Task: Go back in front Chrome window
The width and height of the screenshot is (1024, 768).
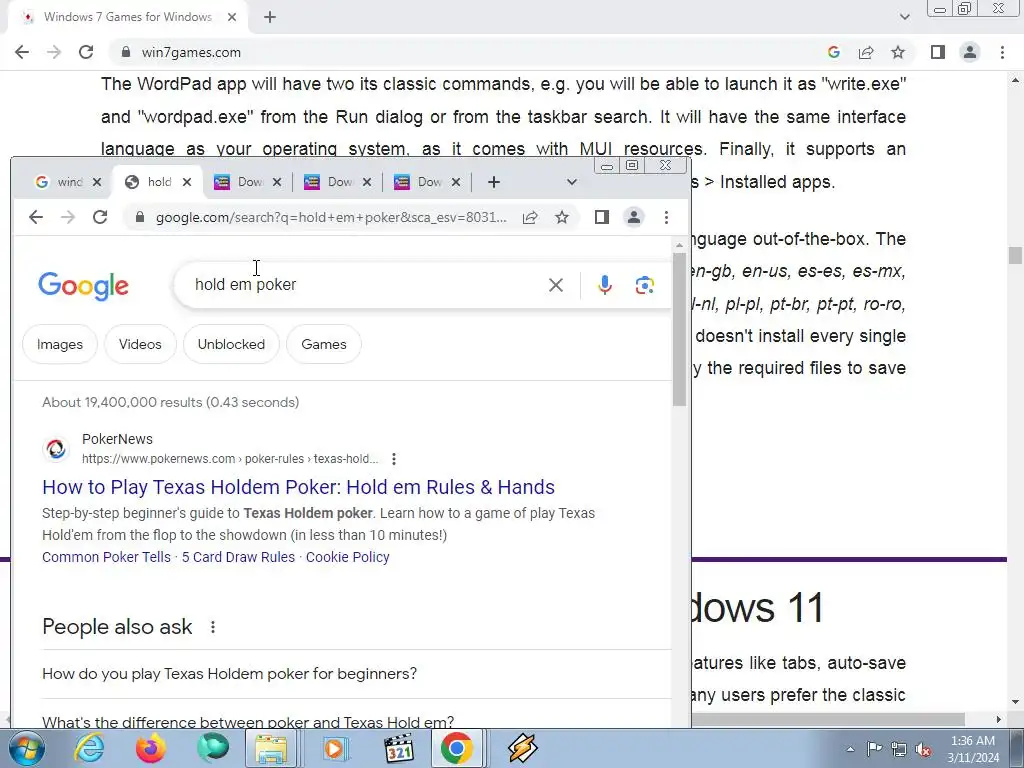Action: pos(36,217)
